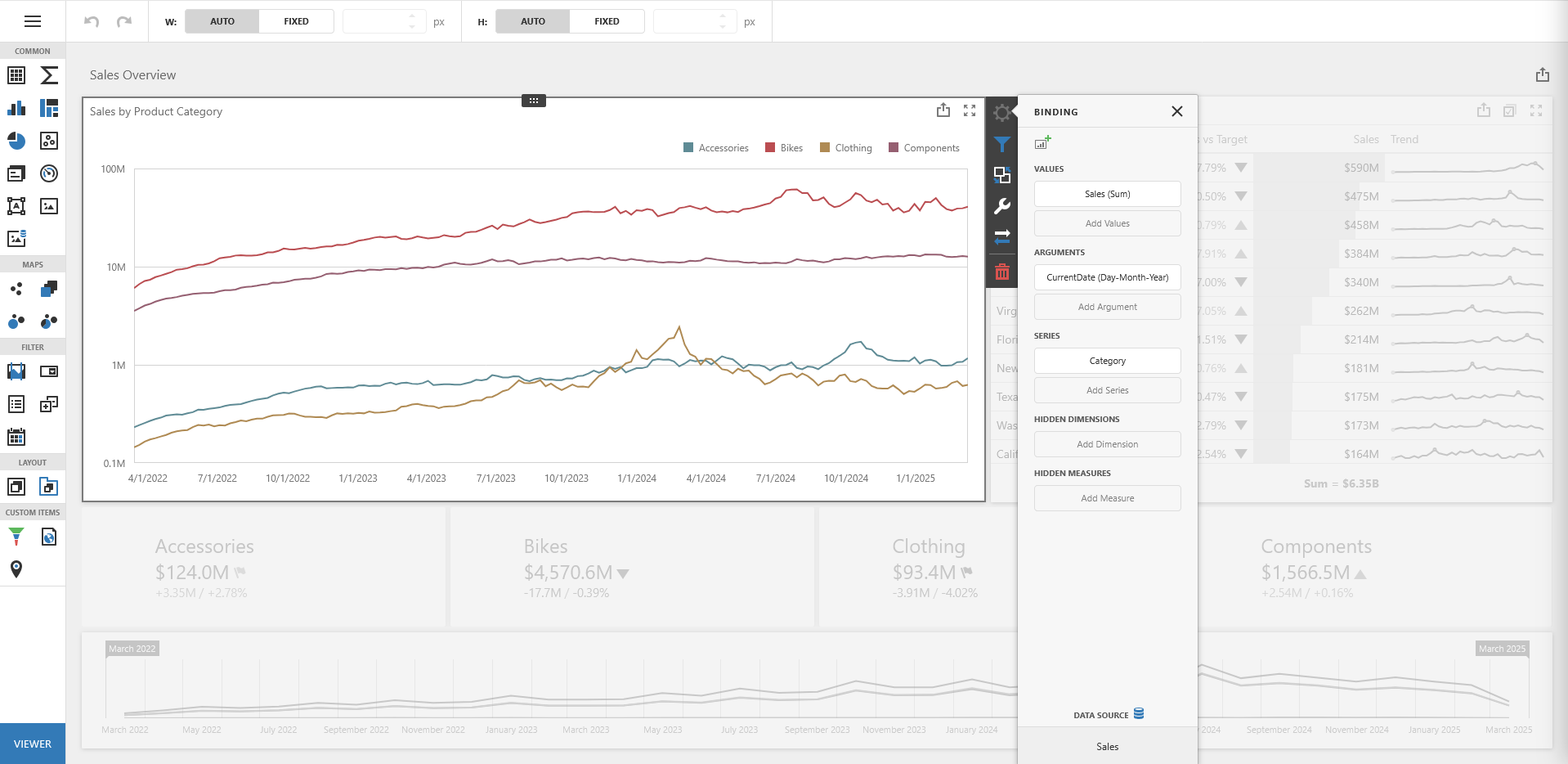This screenshot has height=764, width=1568.
Task: Click the Convert/Duplicate arrows icon
Action: 1002,237
